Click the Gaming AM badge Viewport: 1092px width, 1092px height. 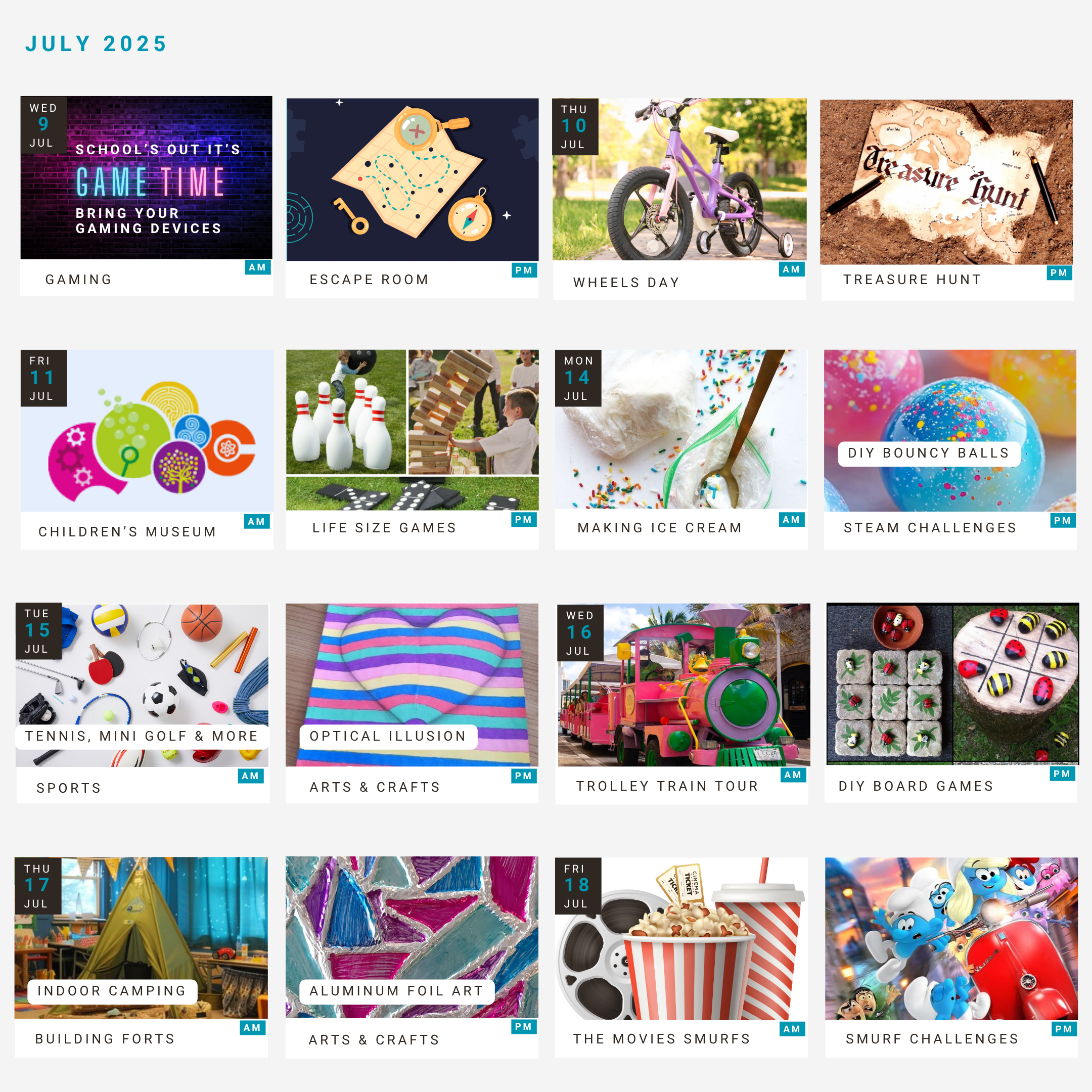[x=258, y=267]
